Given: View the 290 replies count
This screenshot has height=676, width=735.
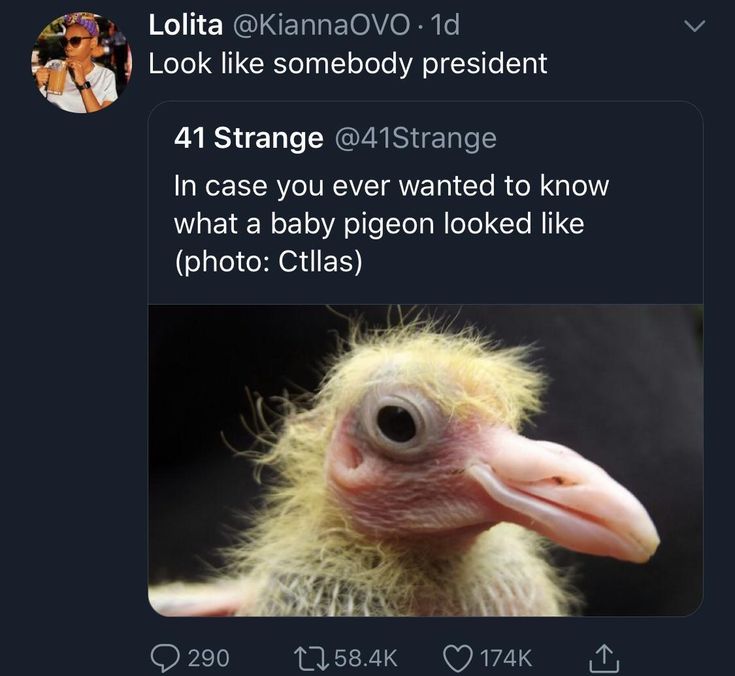Looking at the screenshot, I should (x=209, y=658).
